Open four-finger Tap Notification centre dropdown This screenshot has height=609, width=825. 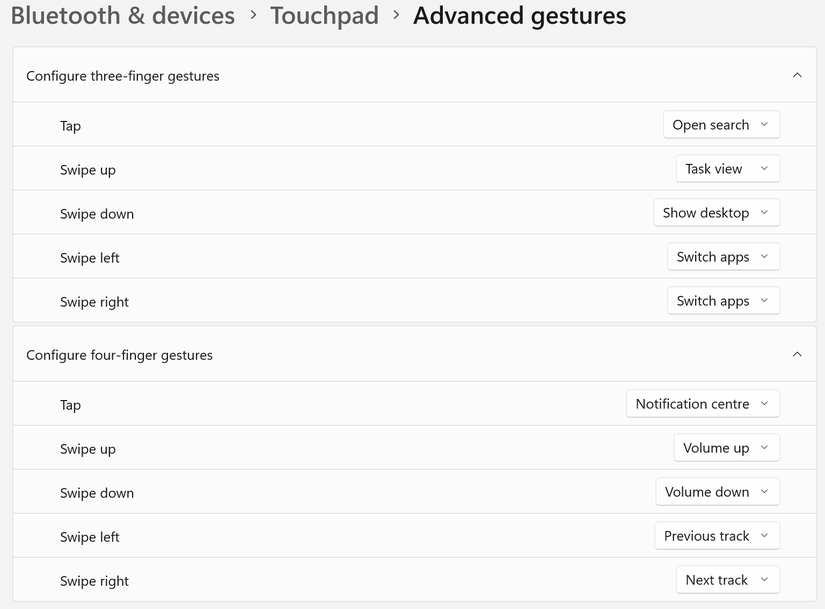click(x=702, y=404)
